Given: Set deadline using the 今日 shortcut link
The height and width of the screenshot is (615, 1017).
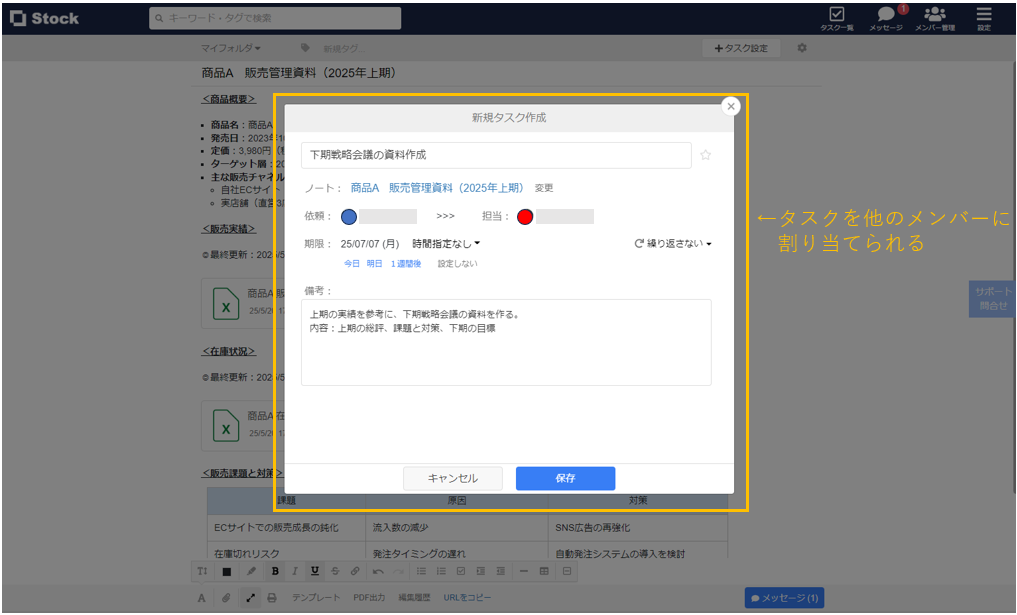Looking at the screenshot, I should click(351, 263).
